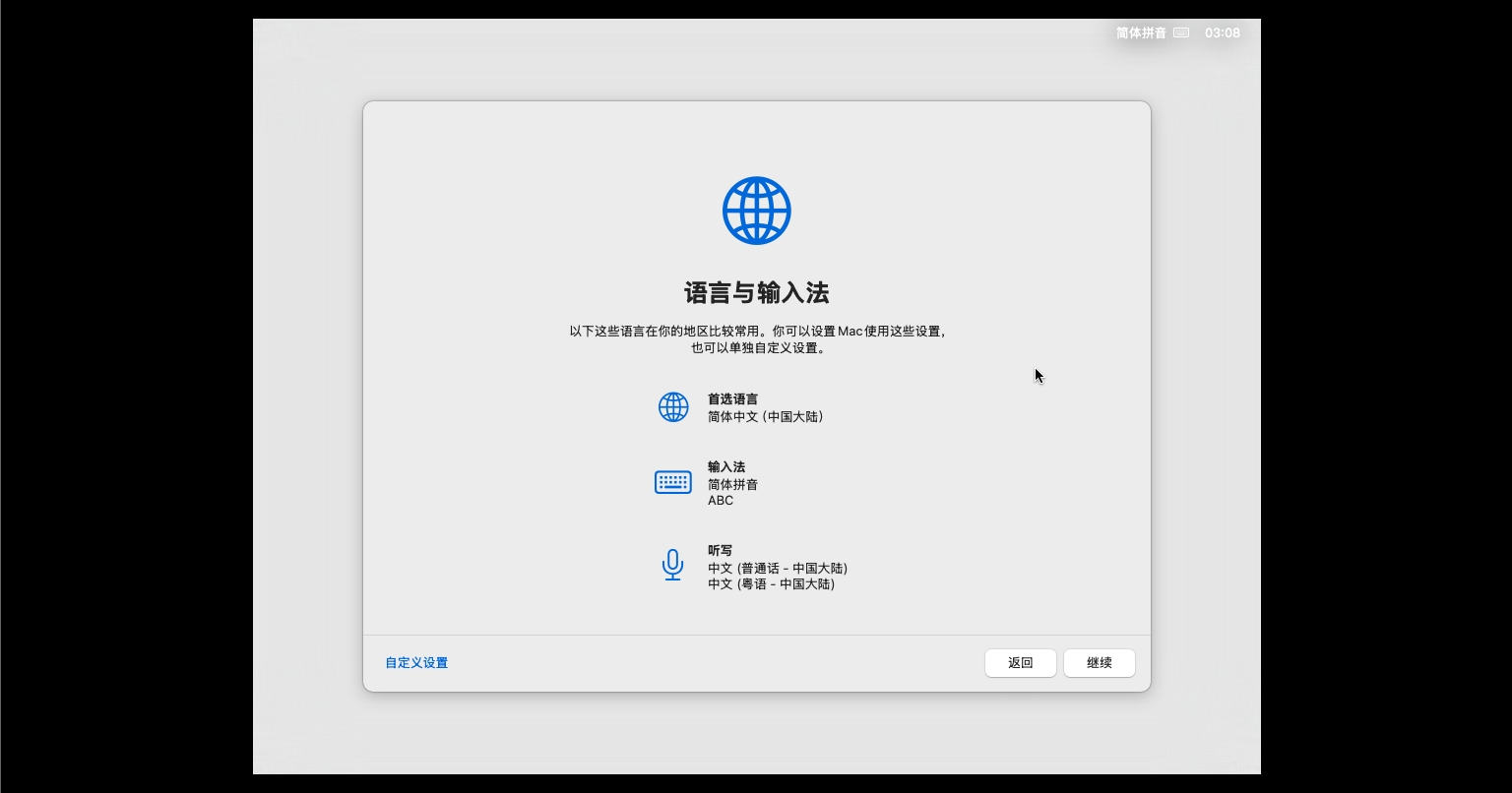Click the 输入法 label
The width and height of the screenshot is (1512, 793).
point(726,467)
